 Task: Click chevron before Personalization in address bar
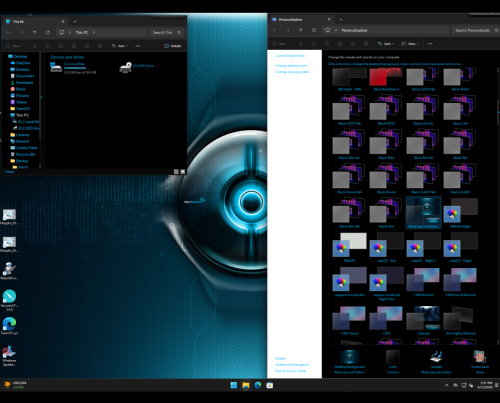pyautogui.click(x=336, y=30)
